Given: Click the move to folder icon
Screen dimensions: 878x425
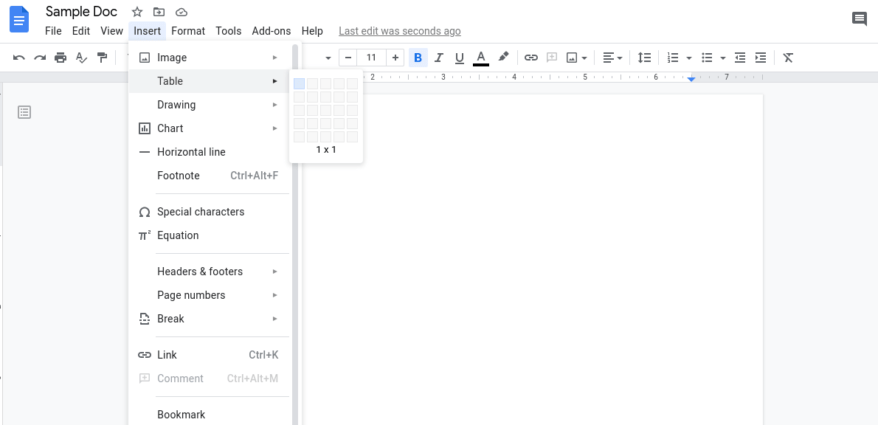Looking at the screenshot, I should pos(159,12).
